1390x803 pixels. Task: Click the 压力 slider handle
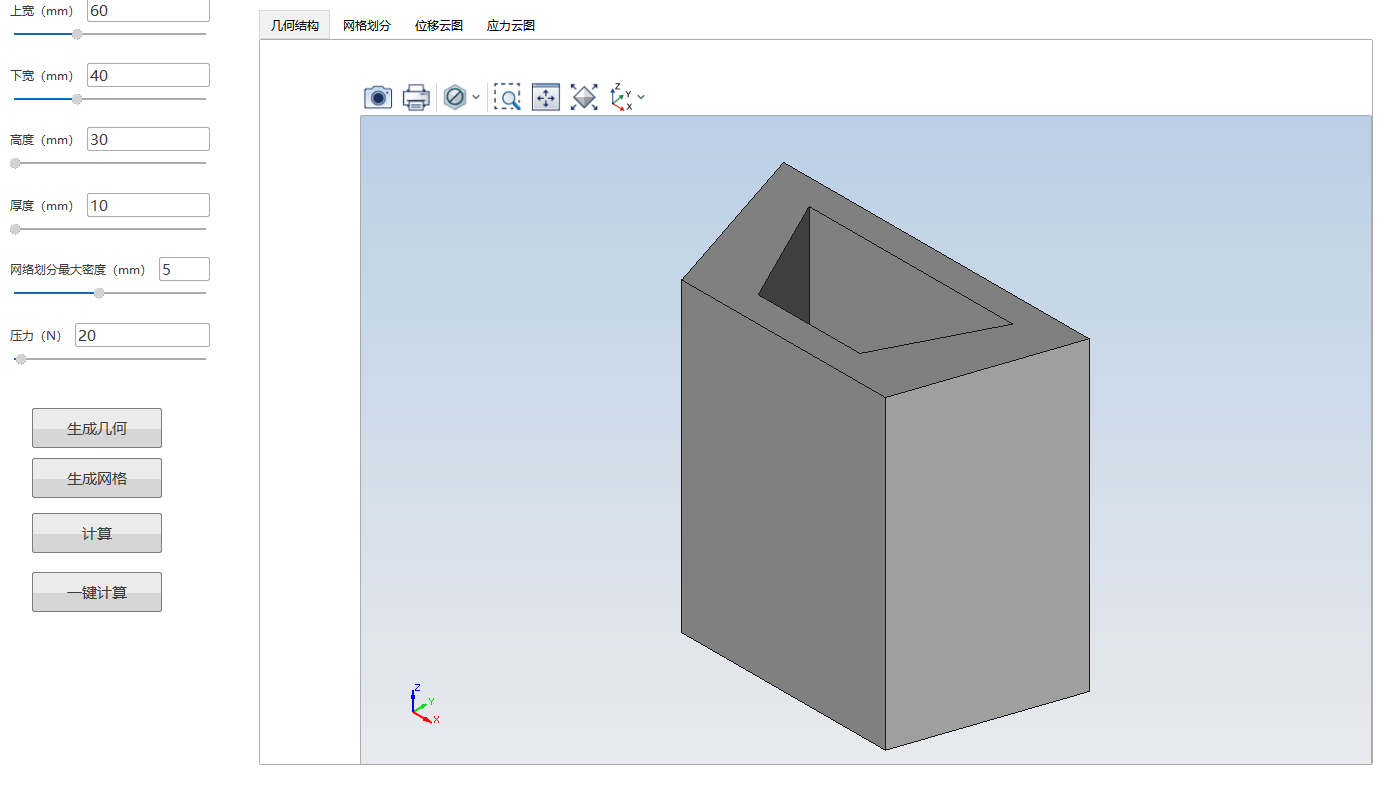tap(21, 359)
